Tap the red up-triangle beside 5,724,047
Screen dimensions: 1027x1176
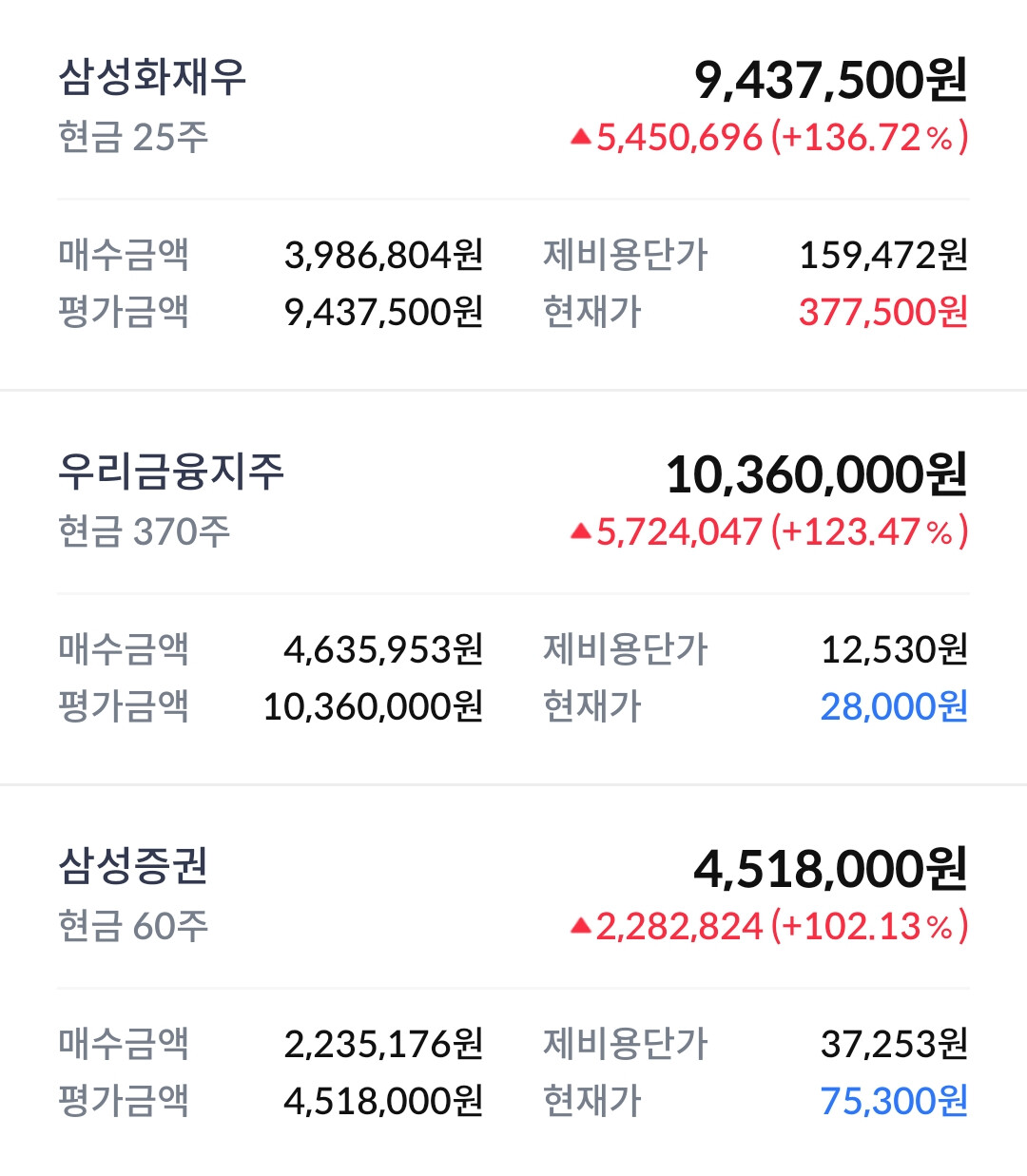point(580,532)
